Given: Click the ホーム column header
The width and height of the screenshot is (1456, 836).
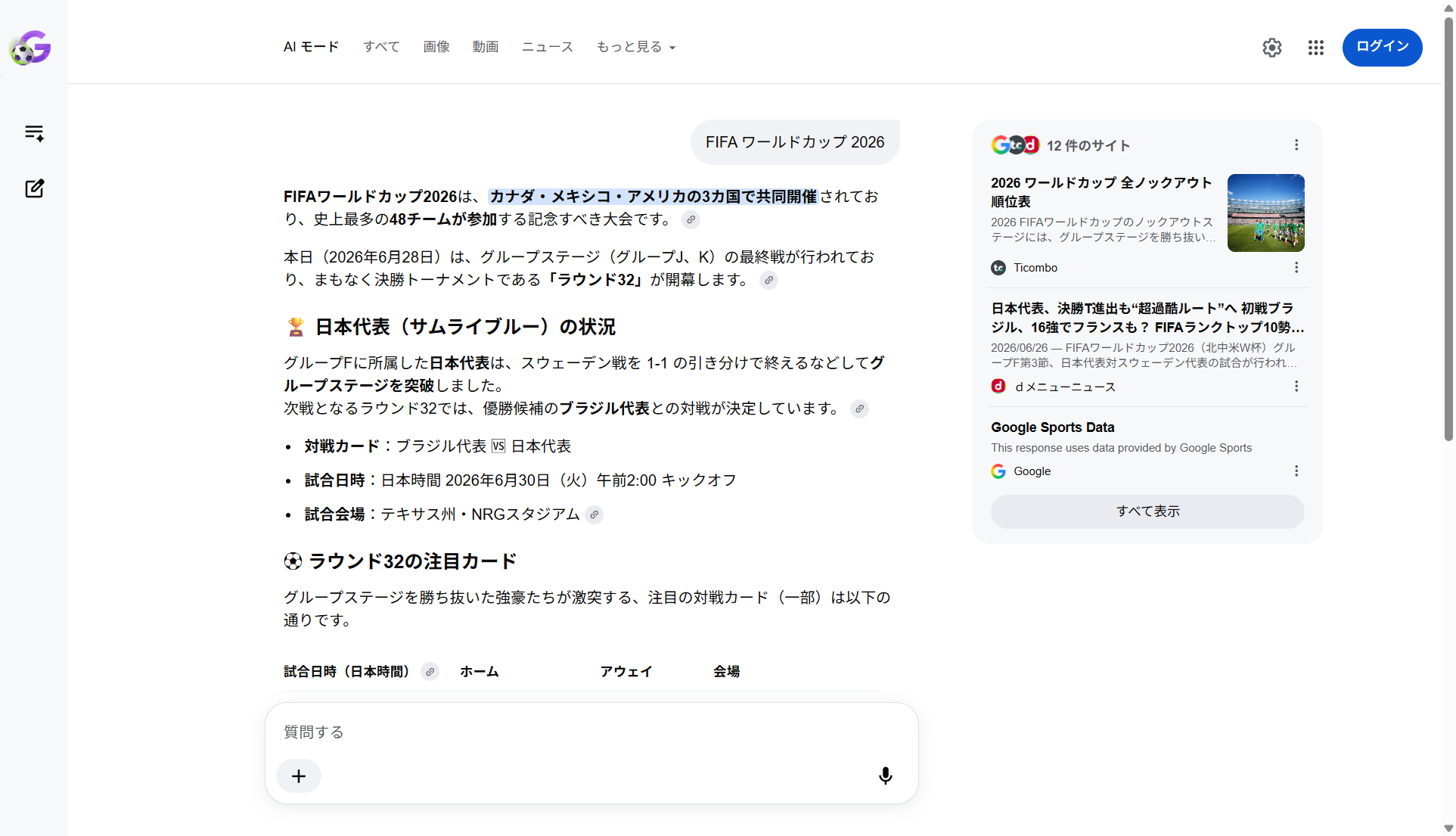Looking at the screenshot, I should [479, 671].
